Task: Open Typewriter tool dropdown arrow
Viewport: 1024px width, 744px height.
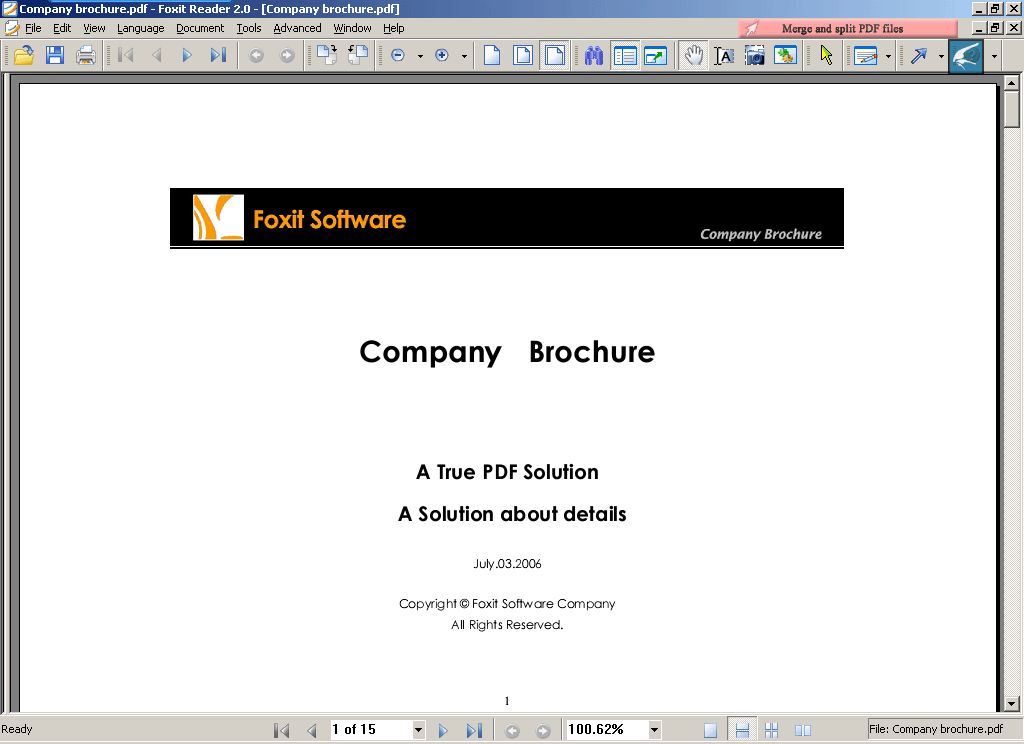Action: pos(888,56)
